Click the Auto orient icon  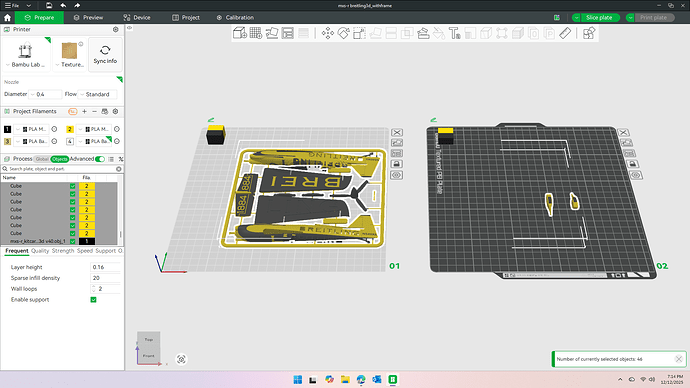[x=272, y=33]
